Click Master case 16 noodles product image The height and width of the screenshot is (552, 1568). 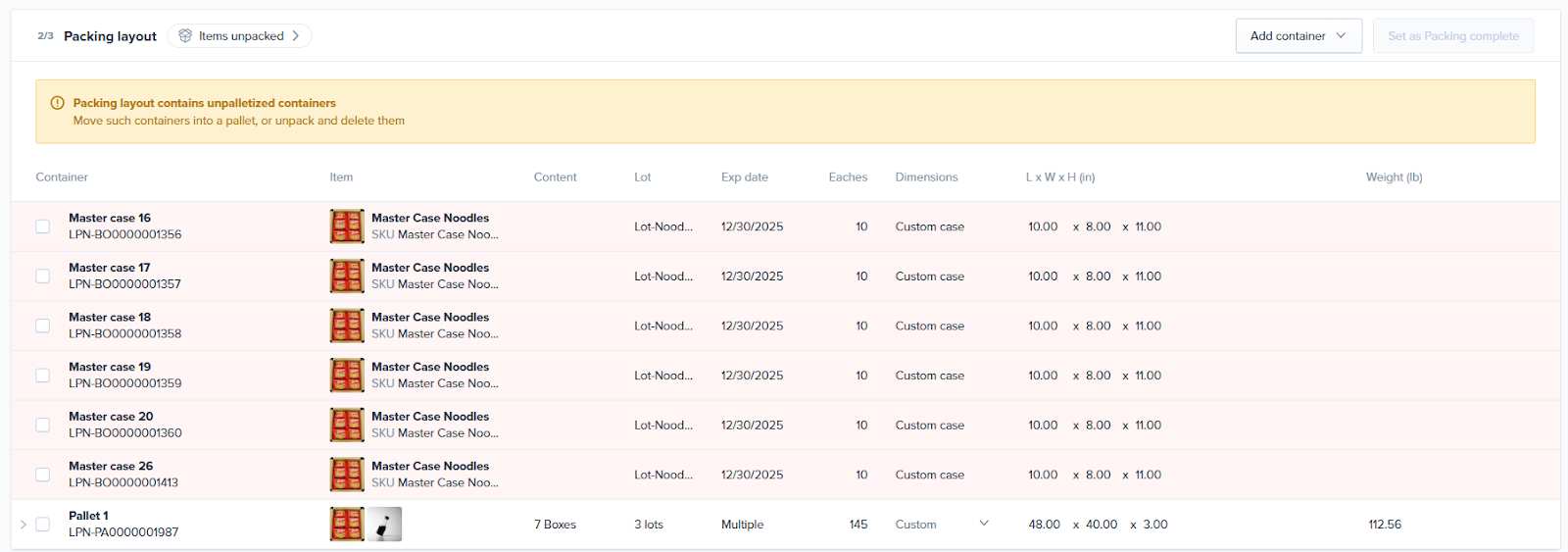(x=347, y=226)
